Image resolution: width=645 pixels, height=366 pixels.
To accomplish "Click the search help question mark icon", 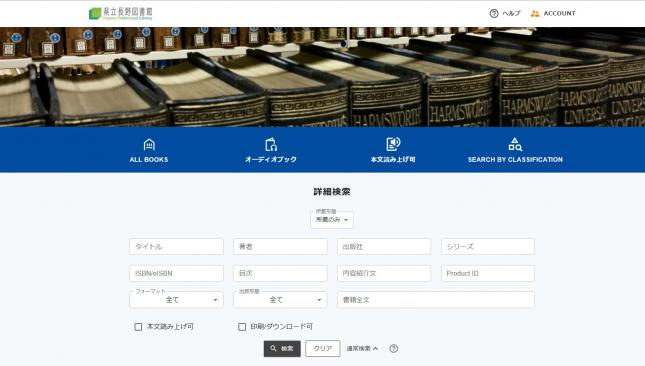I will (394, 349).
